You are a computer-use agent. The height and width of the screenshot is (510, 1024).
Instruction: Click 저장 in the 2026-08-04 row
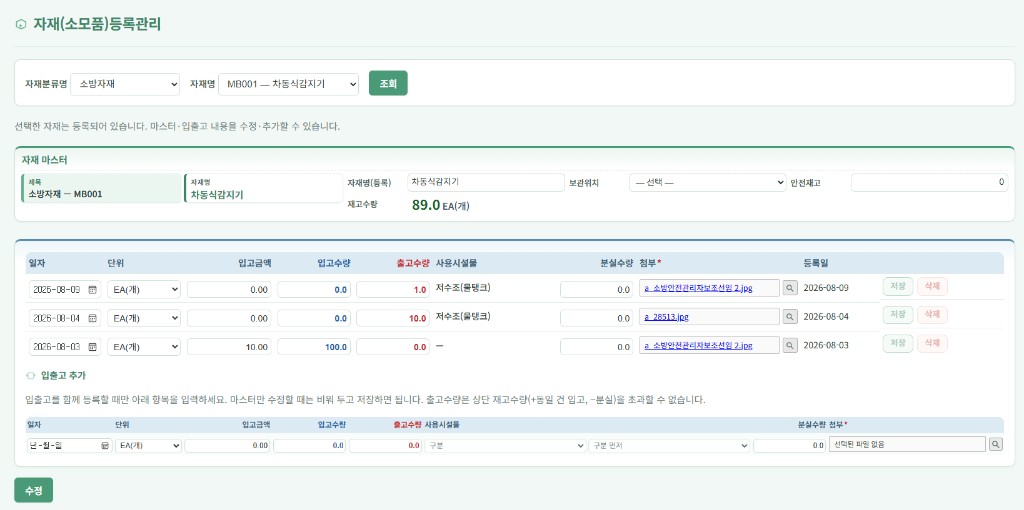coord(898,315)
